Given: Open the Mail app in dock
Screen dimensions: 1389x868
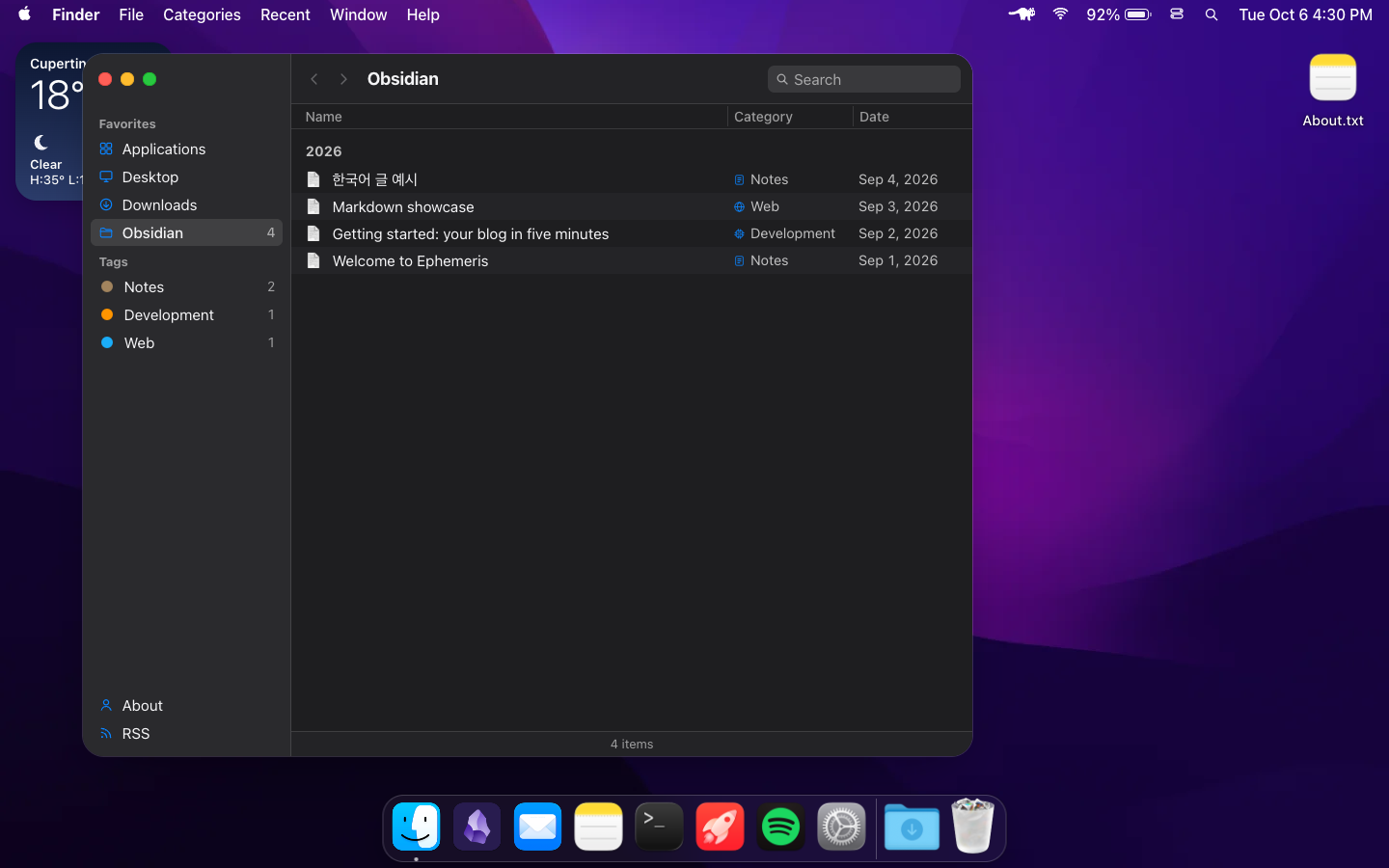Looking at the screenshot, I should (x=537, y=827).
